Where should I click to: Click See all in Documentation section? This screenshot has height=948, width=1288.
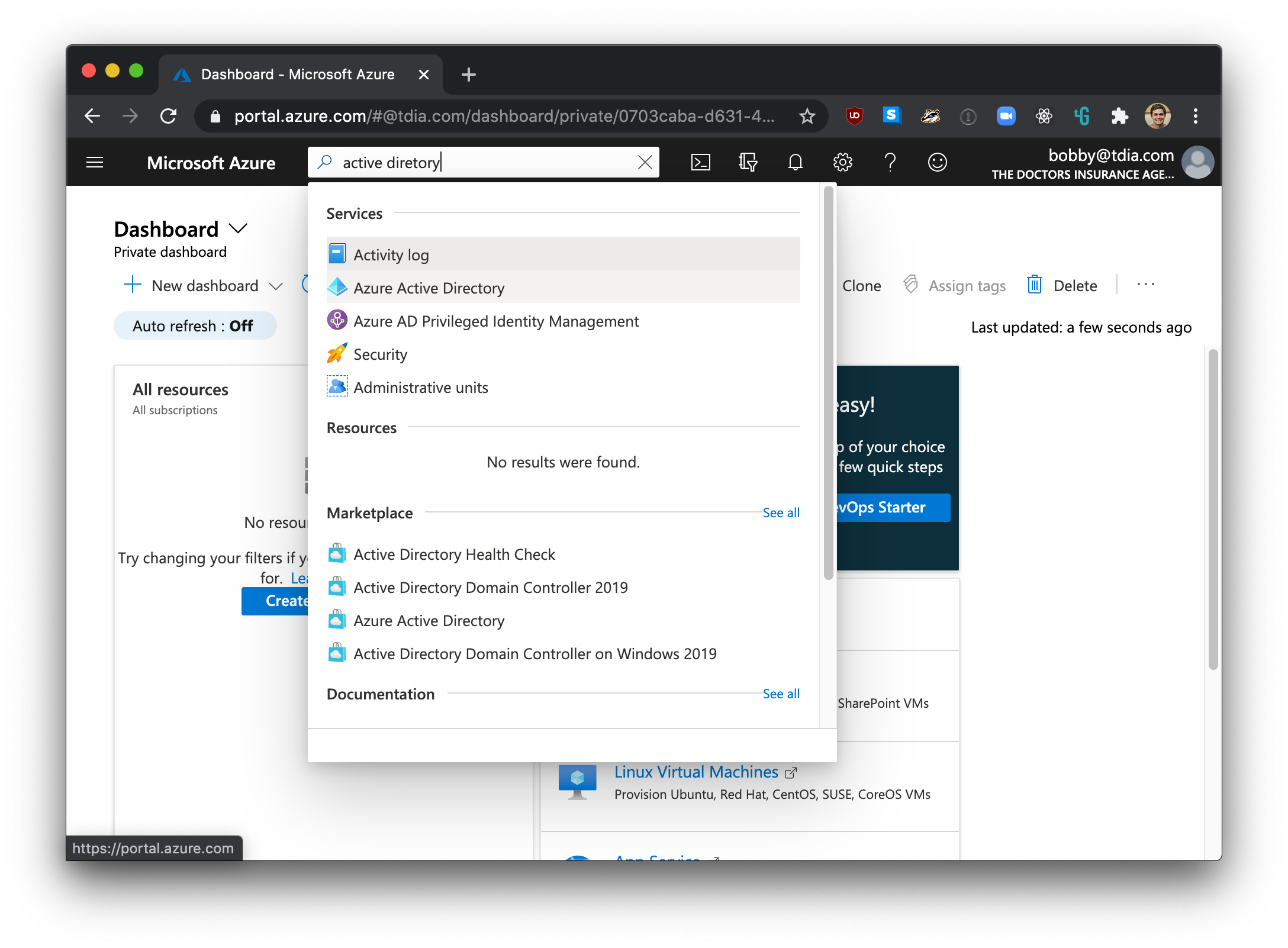click(x=781, y=693)
